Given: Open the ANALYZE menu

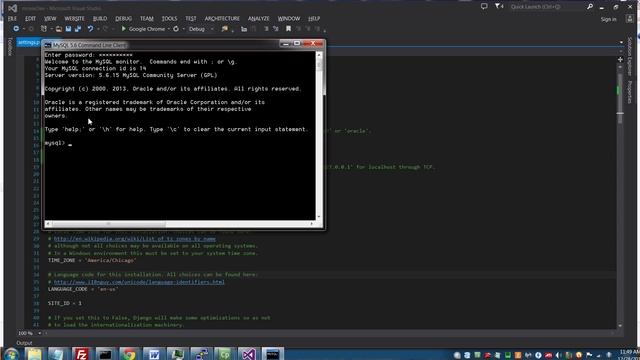Looking at the screenshot, I should pyautogui.click(x=259, y=19).
